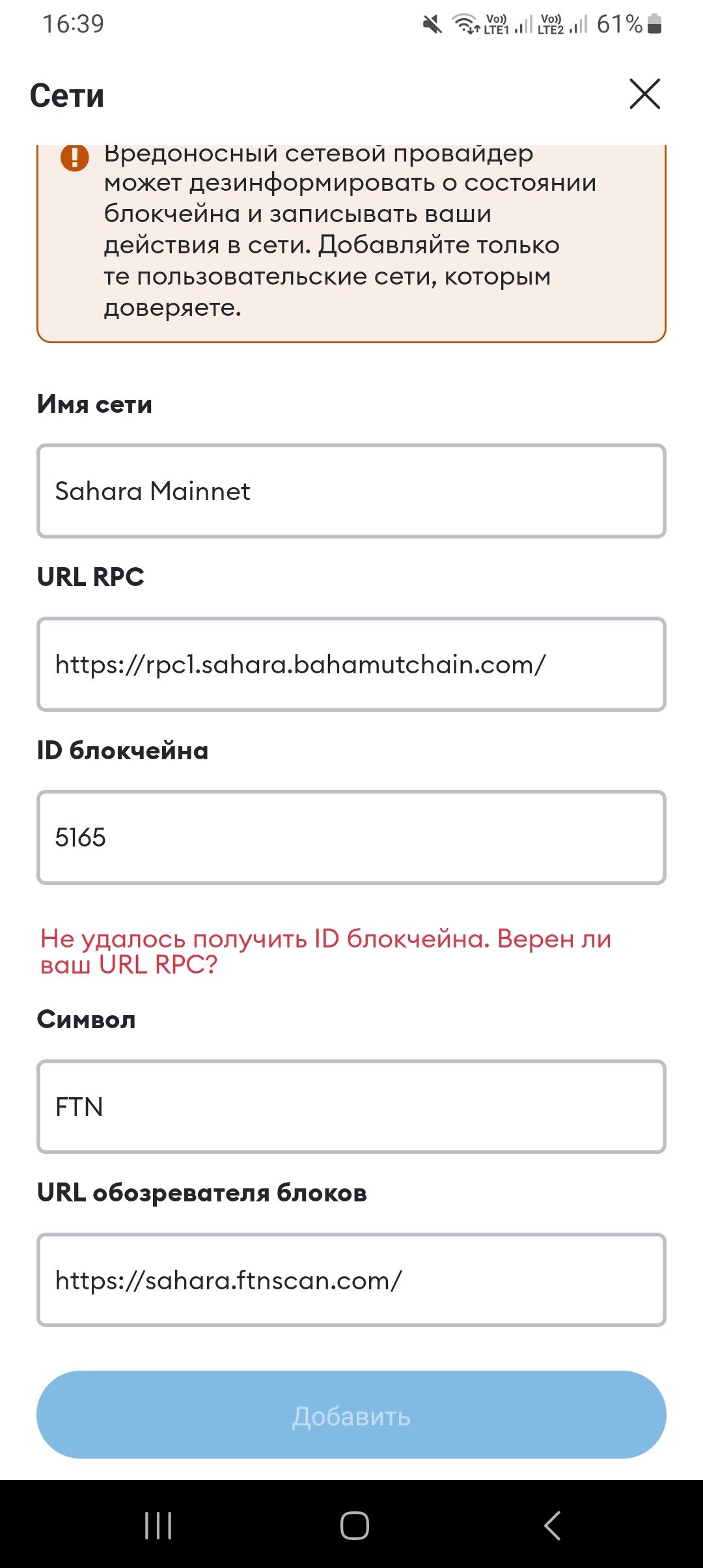The height and width of the screenshot is (1568, 703).
Task: Tap the FTN symbol input field
Action: [351, 1107]
